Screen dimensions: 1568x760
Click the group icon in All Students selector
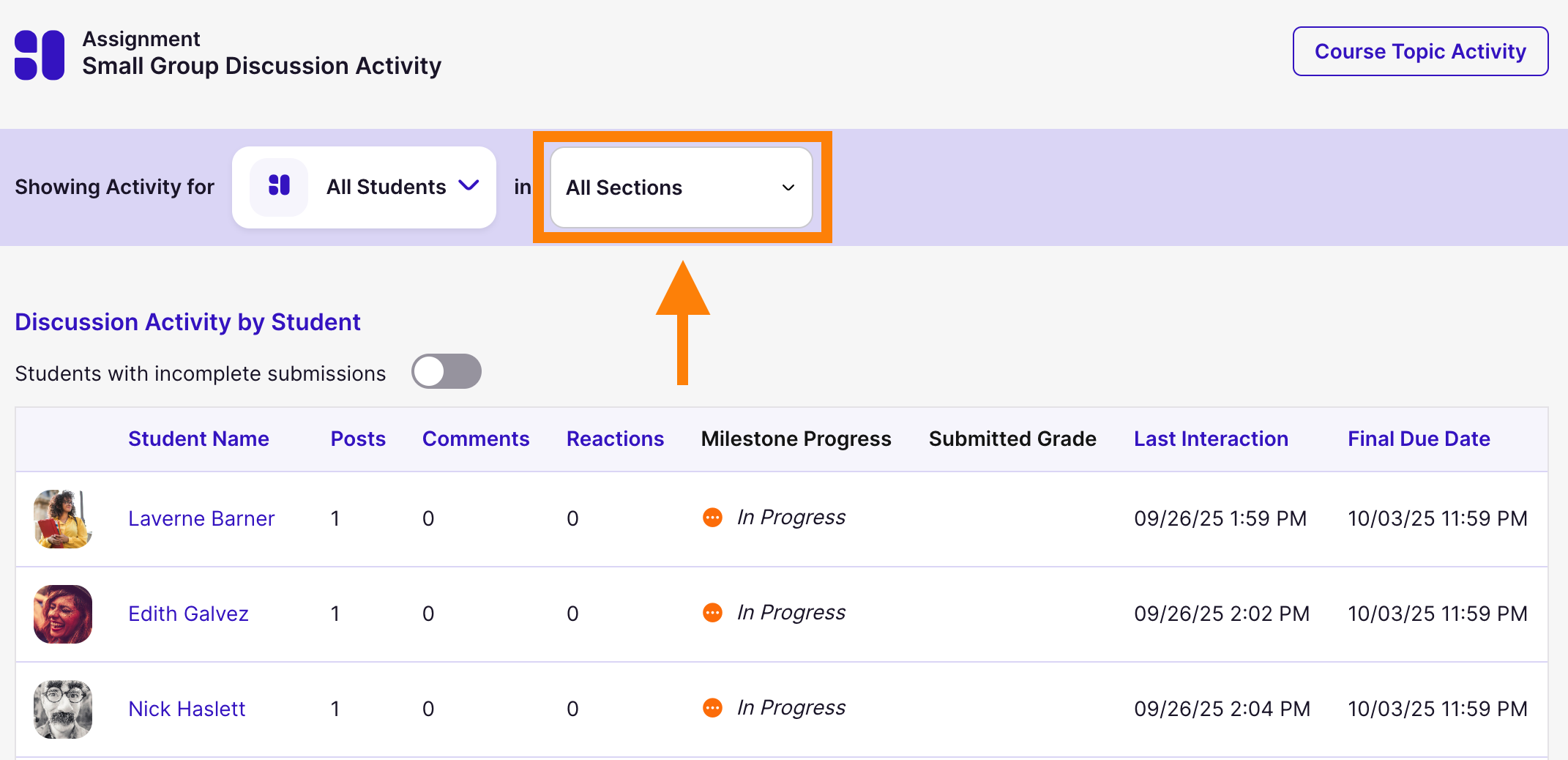pos(279,187)
